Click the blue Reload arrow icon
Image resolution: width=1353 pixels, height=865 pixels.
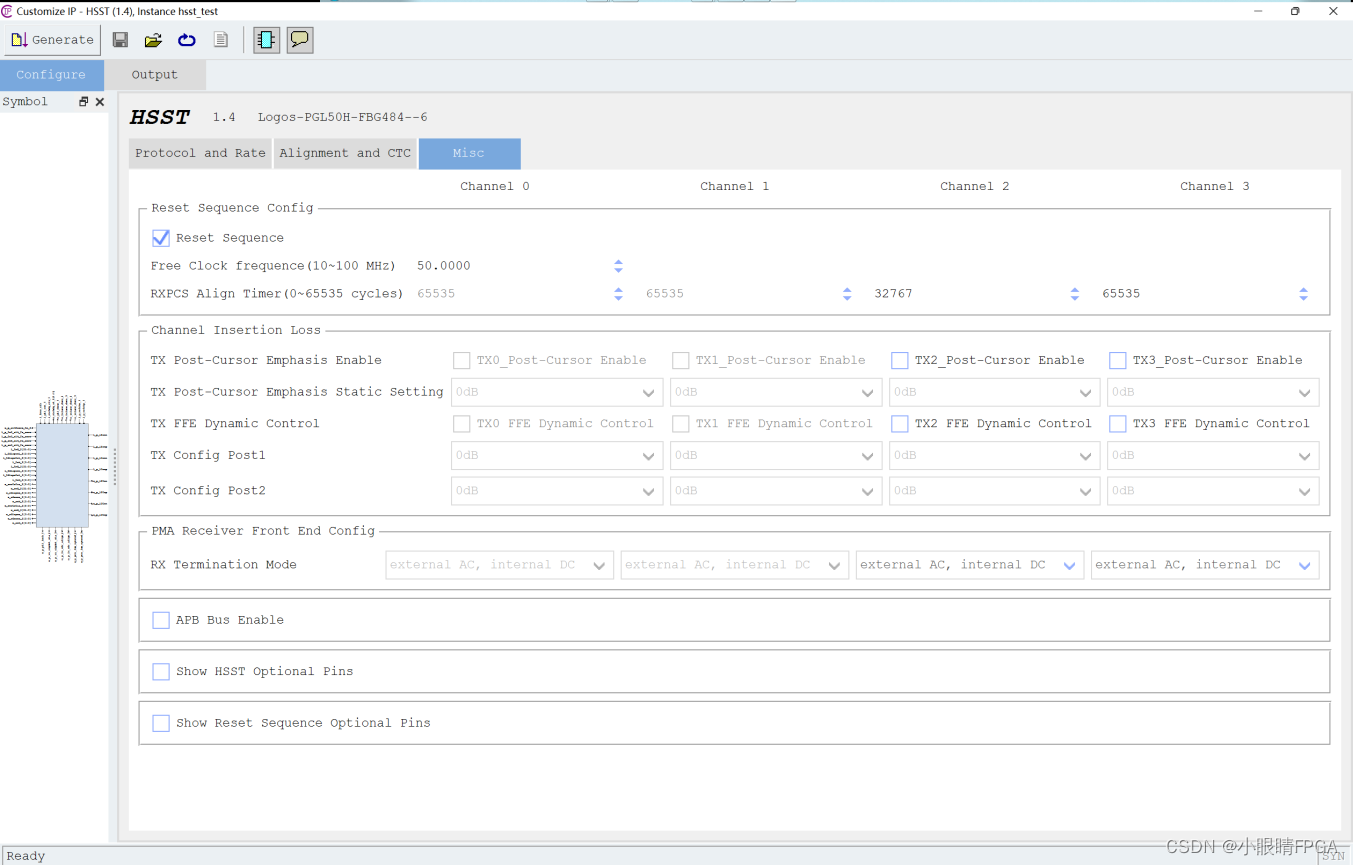[x=187, y=40]
